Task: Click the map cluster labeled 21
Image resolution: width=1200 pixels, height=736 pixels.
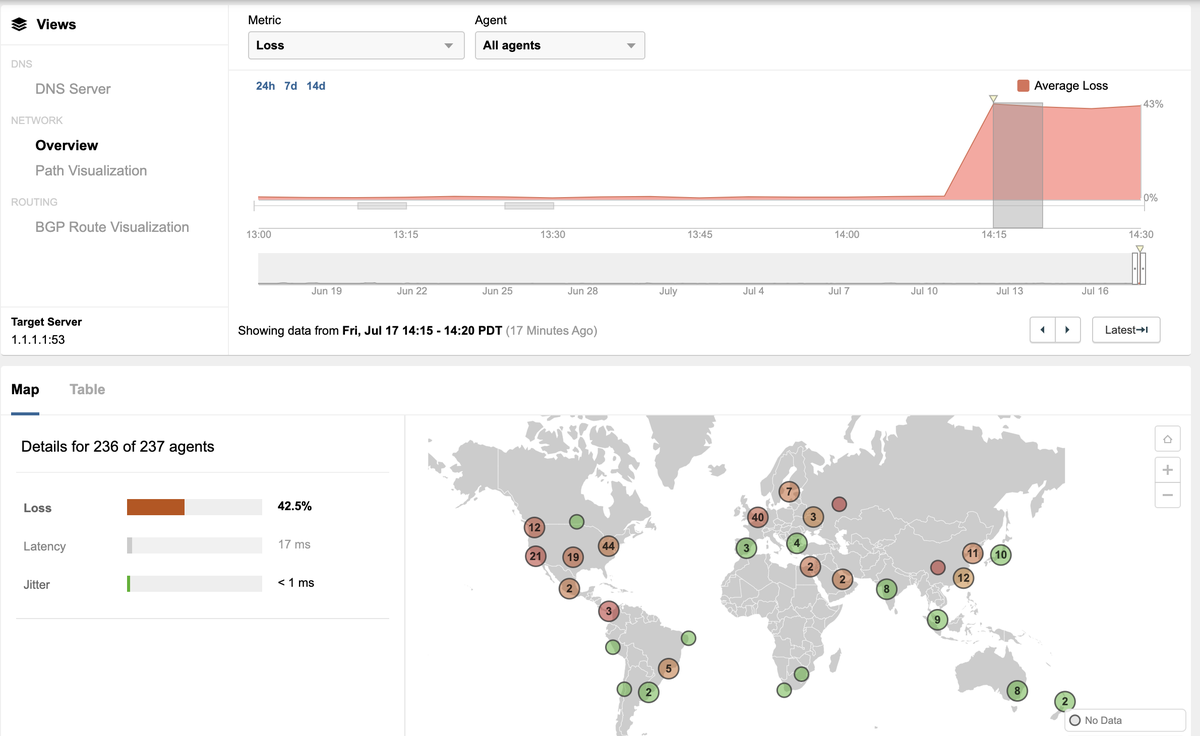Action: 536,556
